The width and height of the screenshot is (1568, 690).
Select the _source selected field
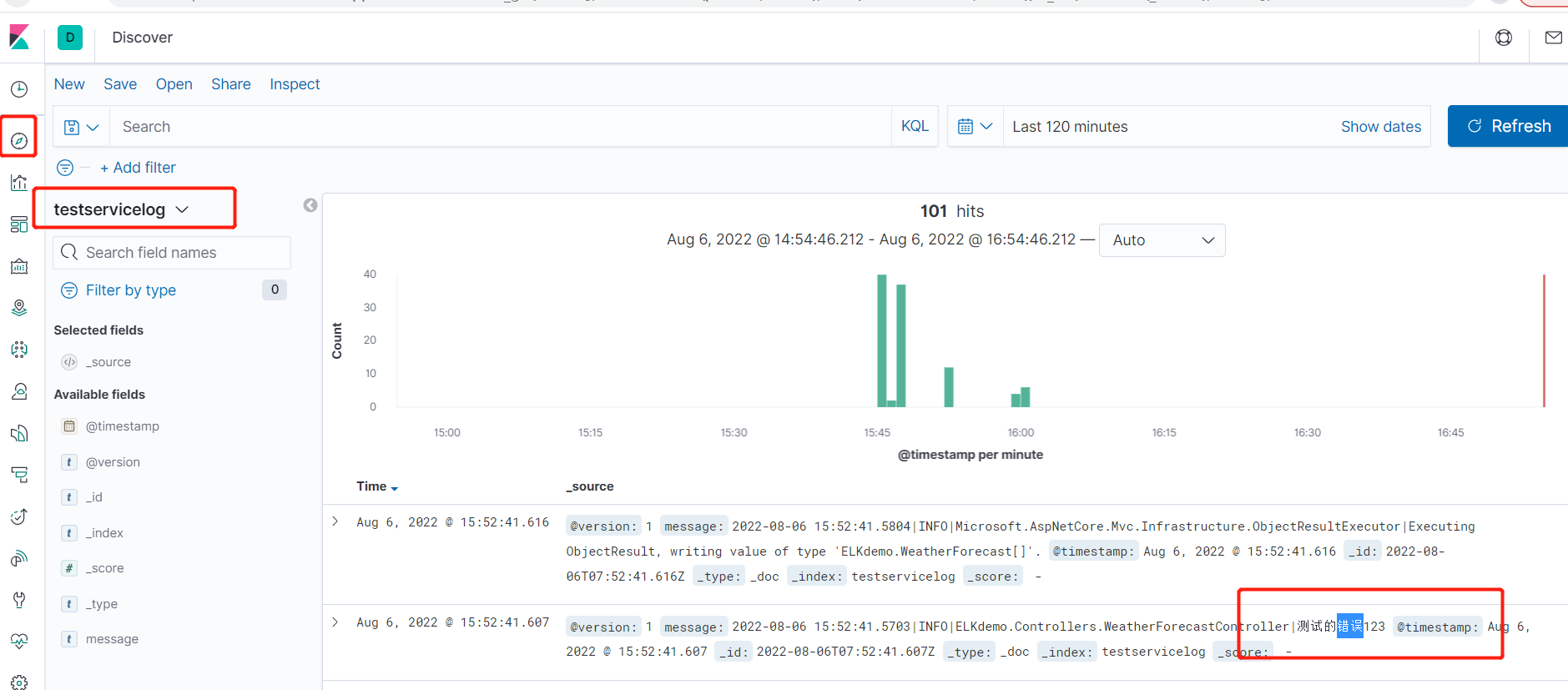coord(108,362)
